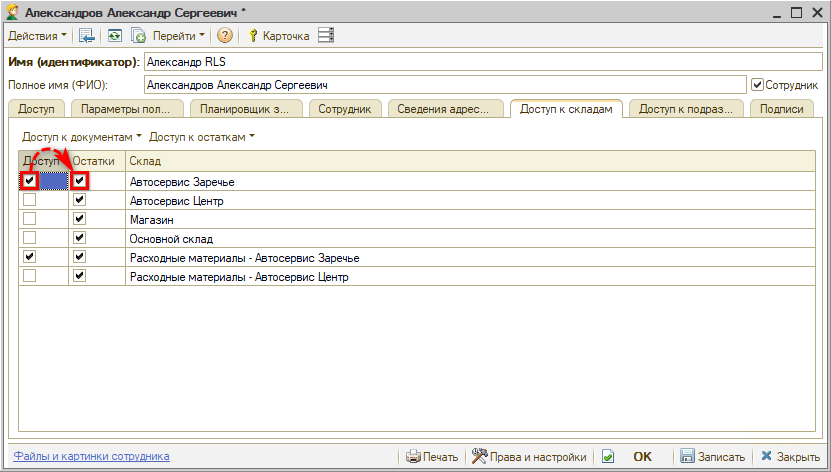Click the help question mark icon
The width and height of the screenshot is (831, 472).
click(225, 36)
